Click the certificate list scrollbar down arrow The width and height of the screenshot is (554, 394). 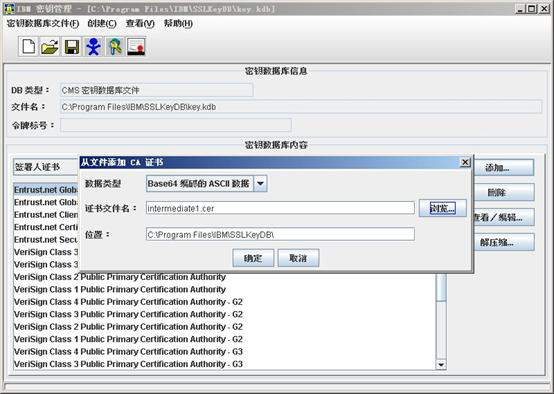[x=441, y=365]
